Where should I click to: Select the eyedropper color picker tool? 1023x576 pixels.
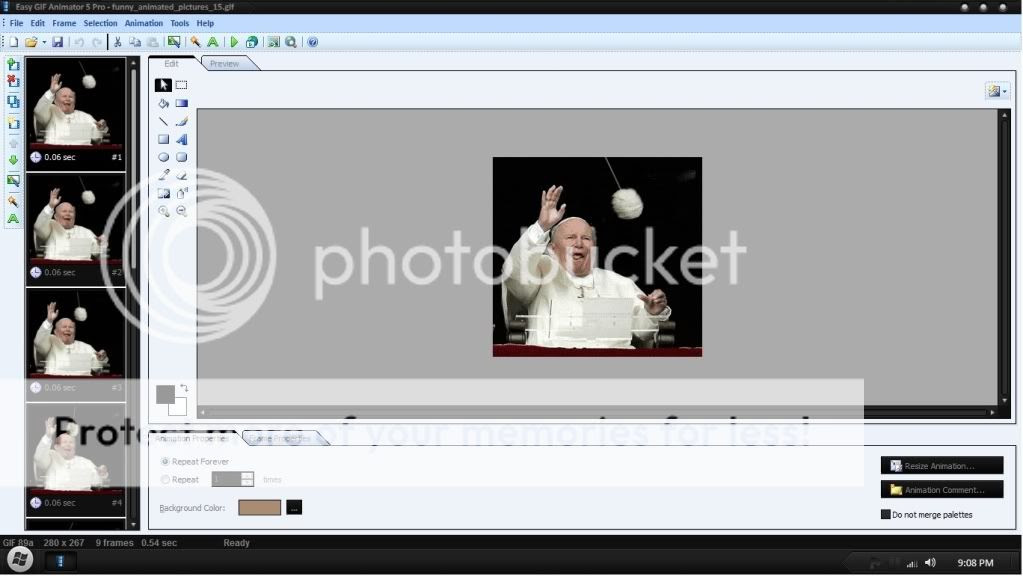coord(163,175)
